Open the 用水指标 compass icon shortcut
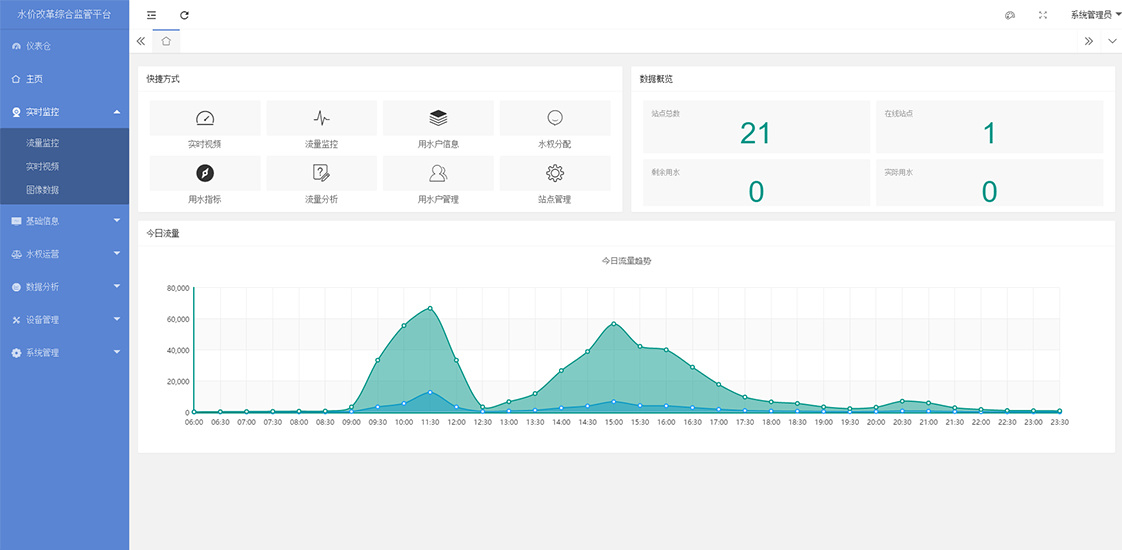The width and height of the screenshot is (1122, 550). click(205, 173)
